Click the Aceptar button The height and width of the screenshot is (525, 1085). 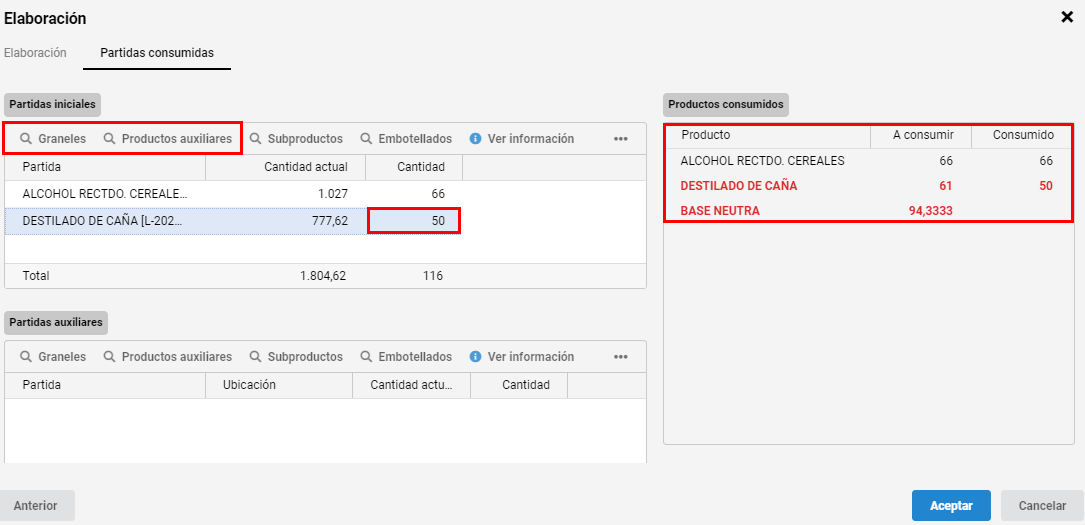951,506
